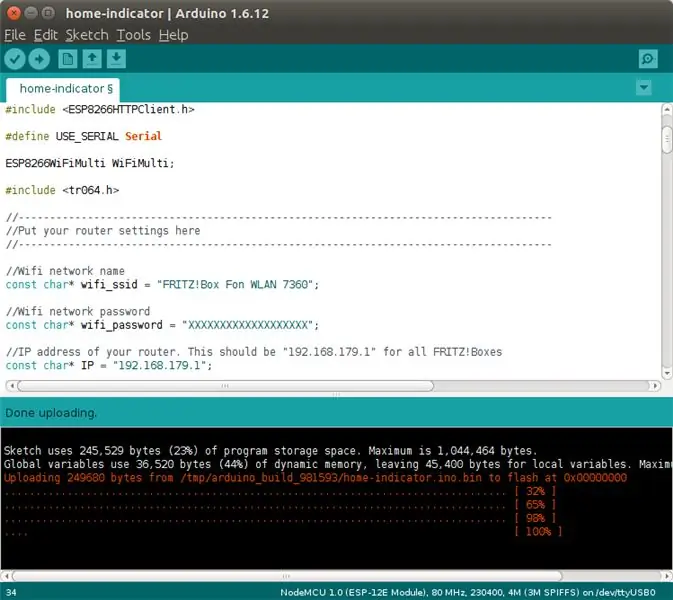Open the Serial Monitor magnifier icon
673x600 pixels.
[x=648, y=59]
